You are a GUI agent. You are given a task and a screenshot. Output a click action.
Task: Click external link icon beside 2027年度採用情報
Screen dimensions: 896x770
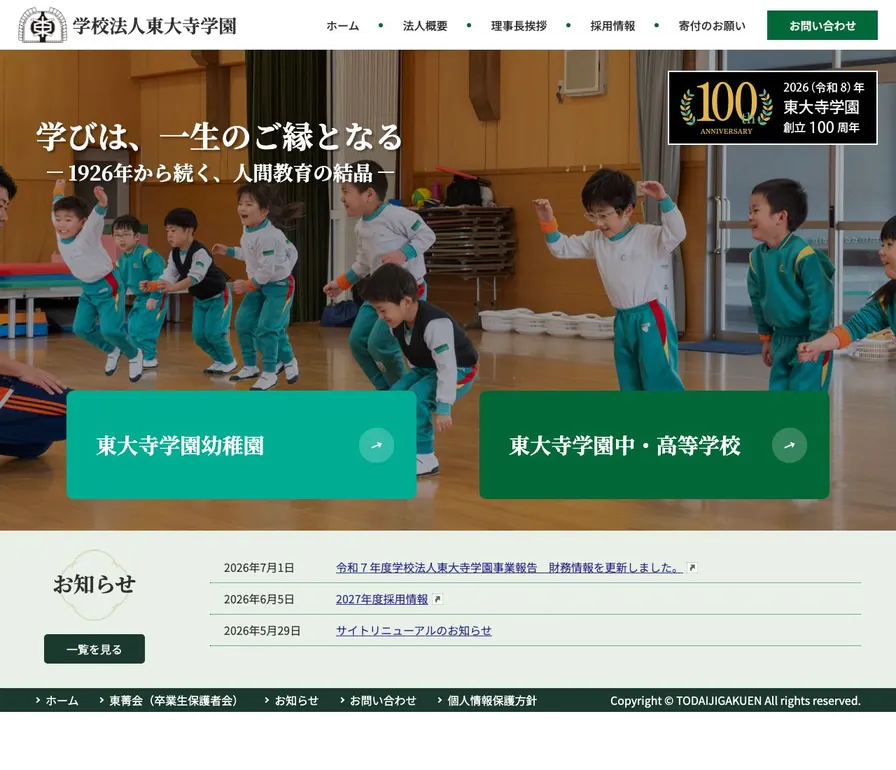pos(437,599)
